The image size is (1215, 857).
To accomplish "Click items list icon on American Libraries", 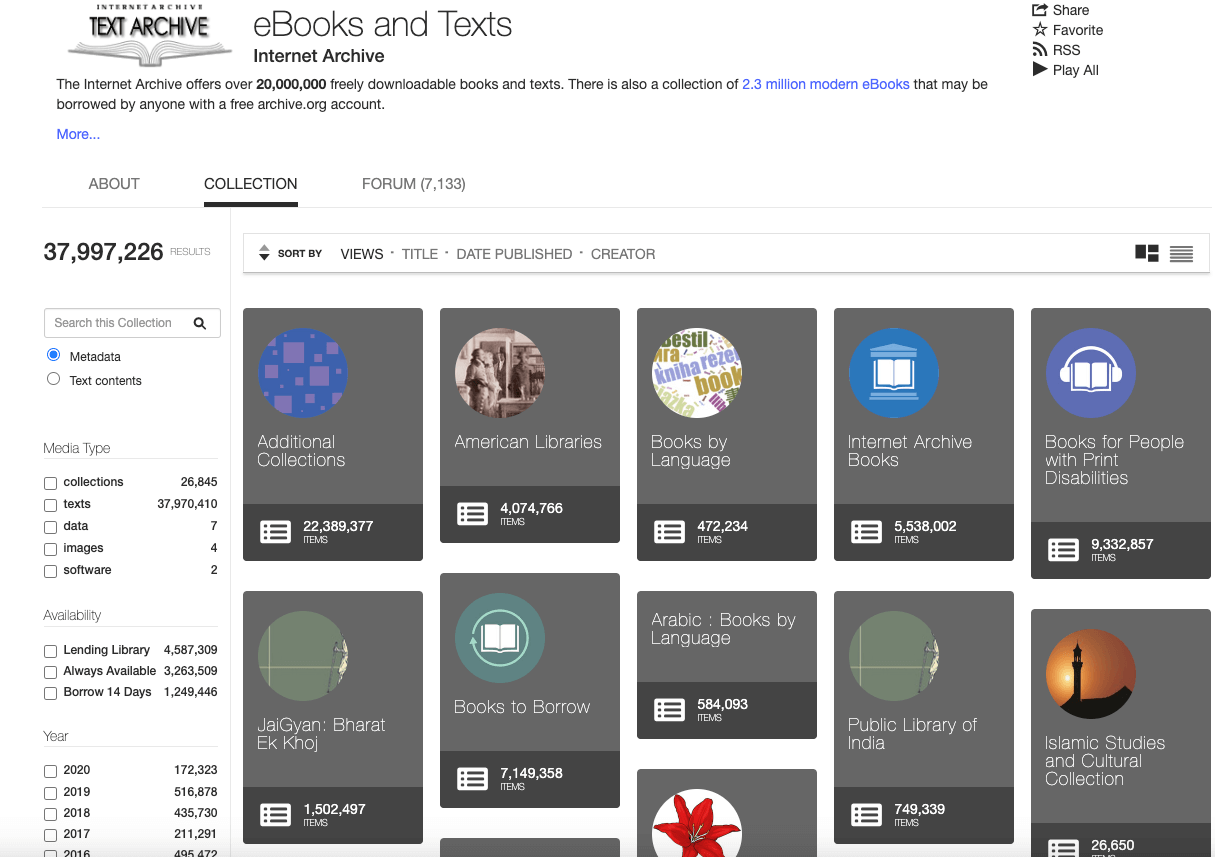I will (473, 514).
